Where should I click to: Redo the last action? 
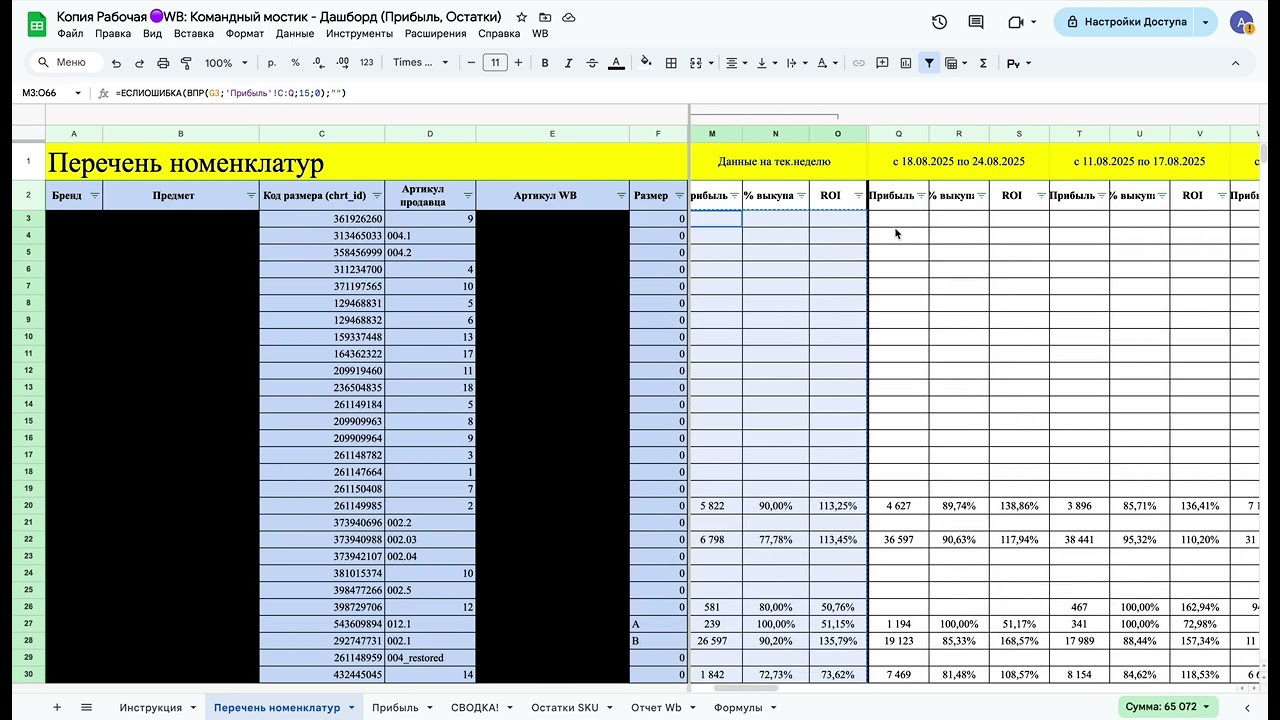139,63
